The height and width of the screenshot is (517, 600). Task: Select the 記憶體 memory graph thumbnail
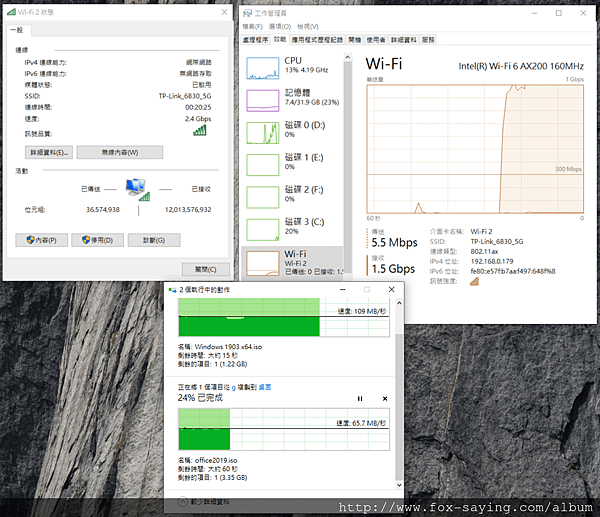[262, 101]
